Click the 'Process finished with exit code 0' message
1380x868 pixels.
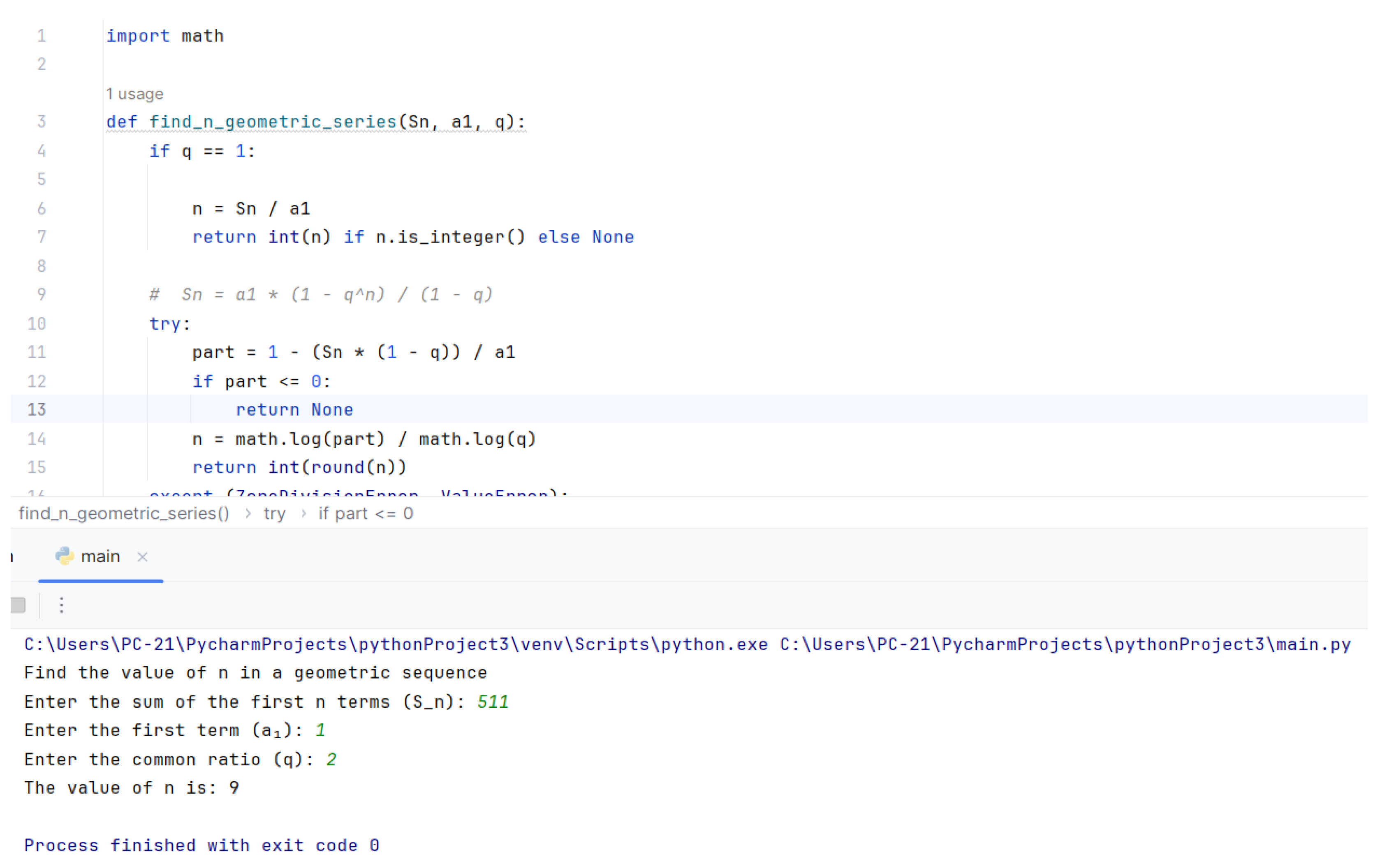pyautogui.click(x=202, y=846)
